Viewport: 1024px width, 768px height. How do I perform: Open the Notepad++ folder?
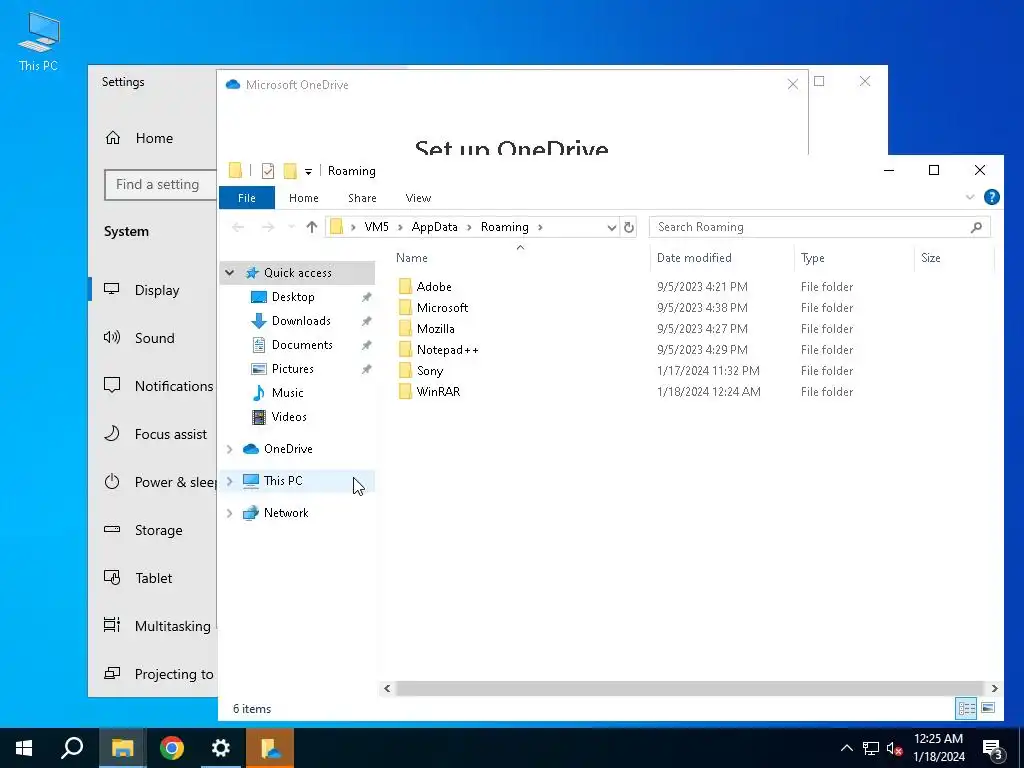click(x=447, y=349)
